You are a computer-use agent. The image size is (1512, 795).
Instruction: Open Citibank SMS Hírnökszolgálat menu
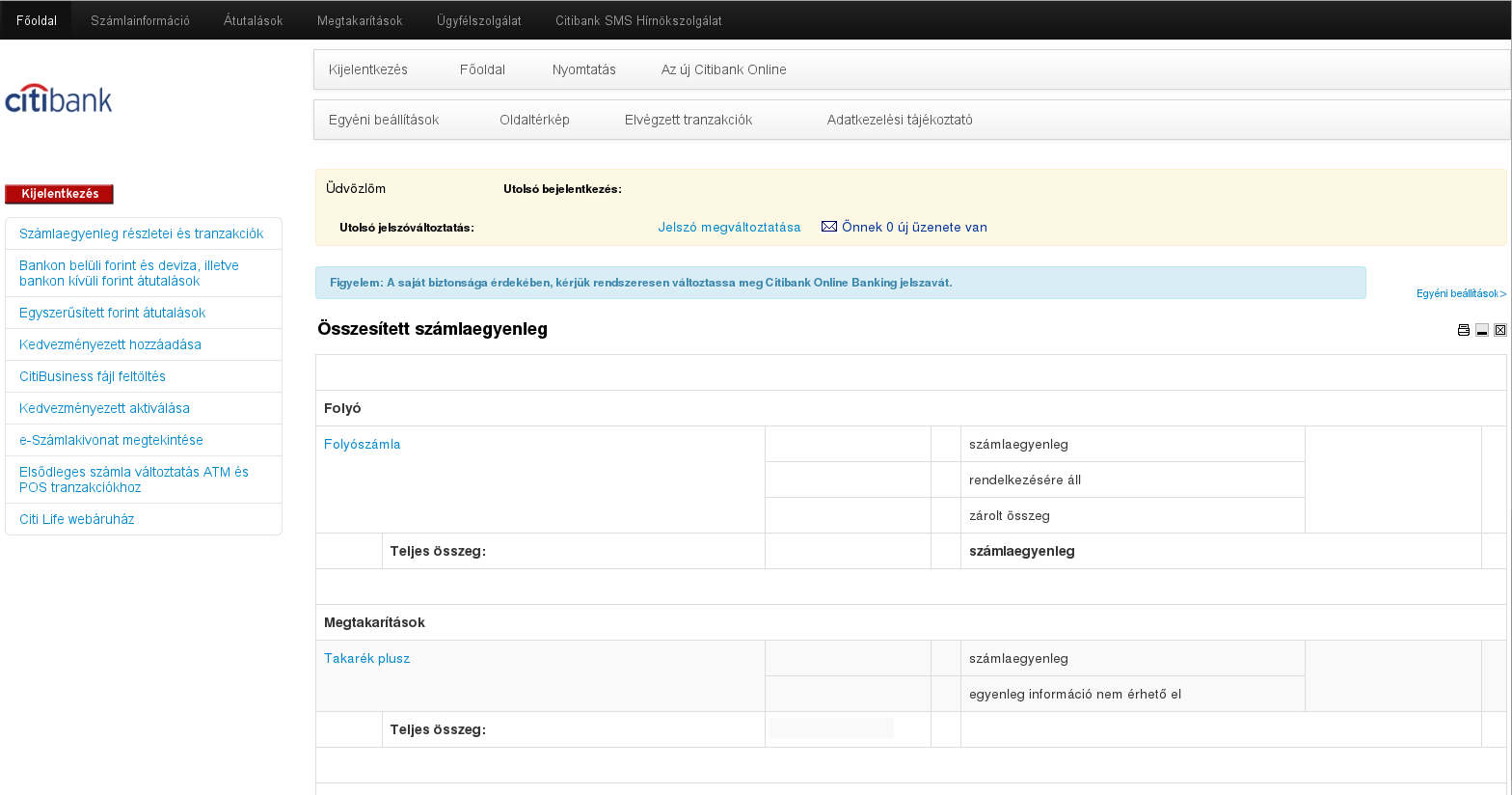[638, 20]
